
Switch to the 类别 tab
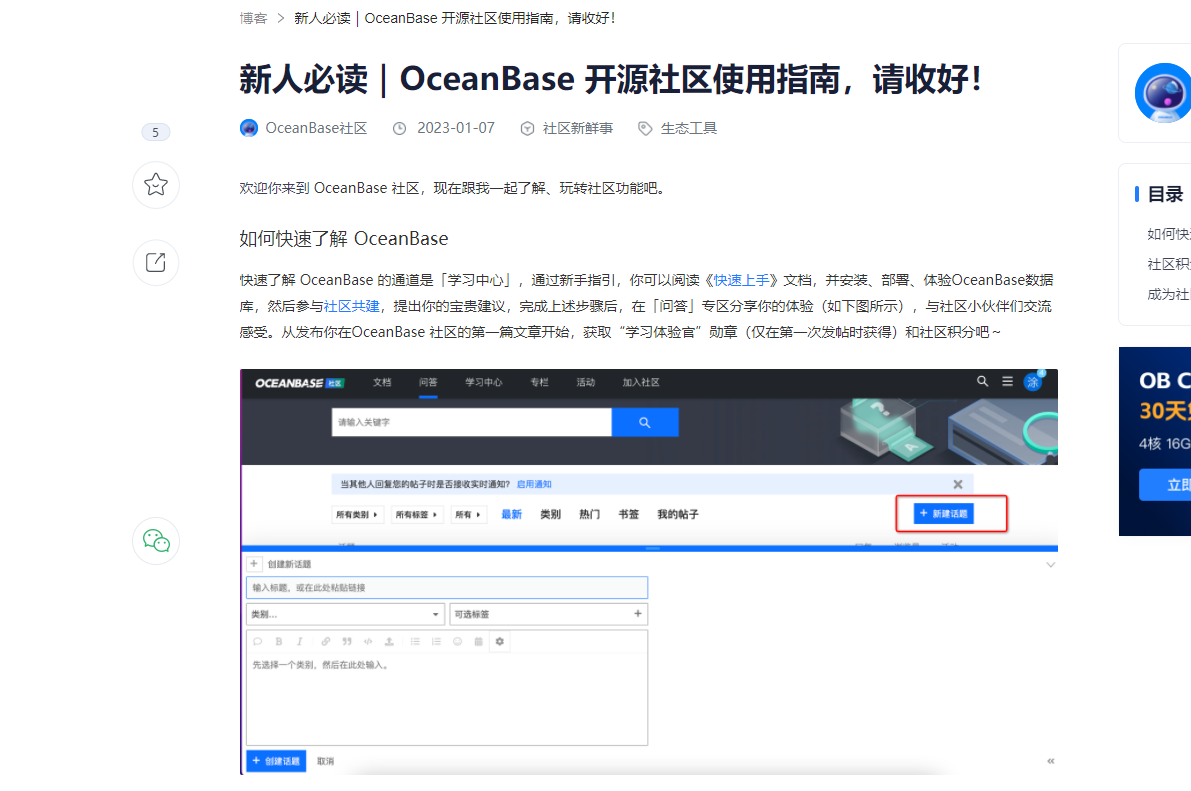pyautogui.click(x=551, y=514)
